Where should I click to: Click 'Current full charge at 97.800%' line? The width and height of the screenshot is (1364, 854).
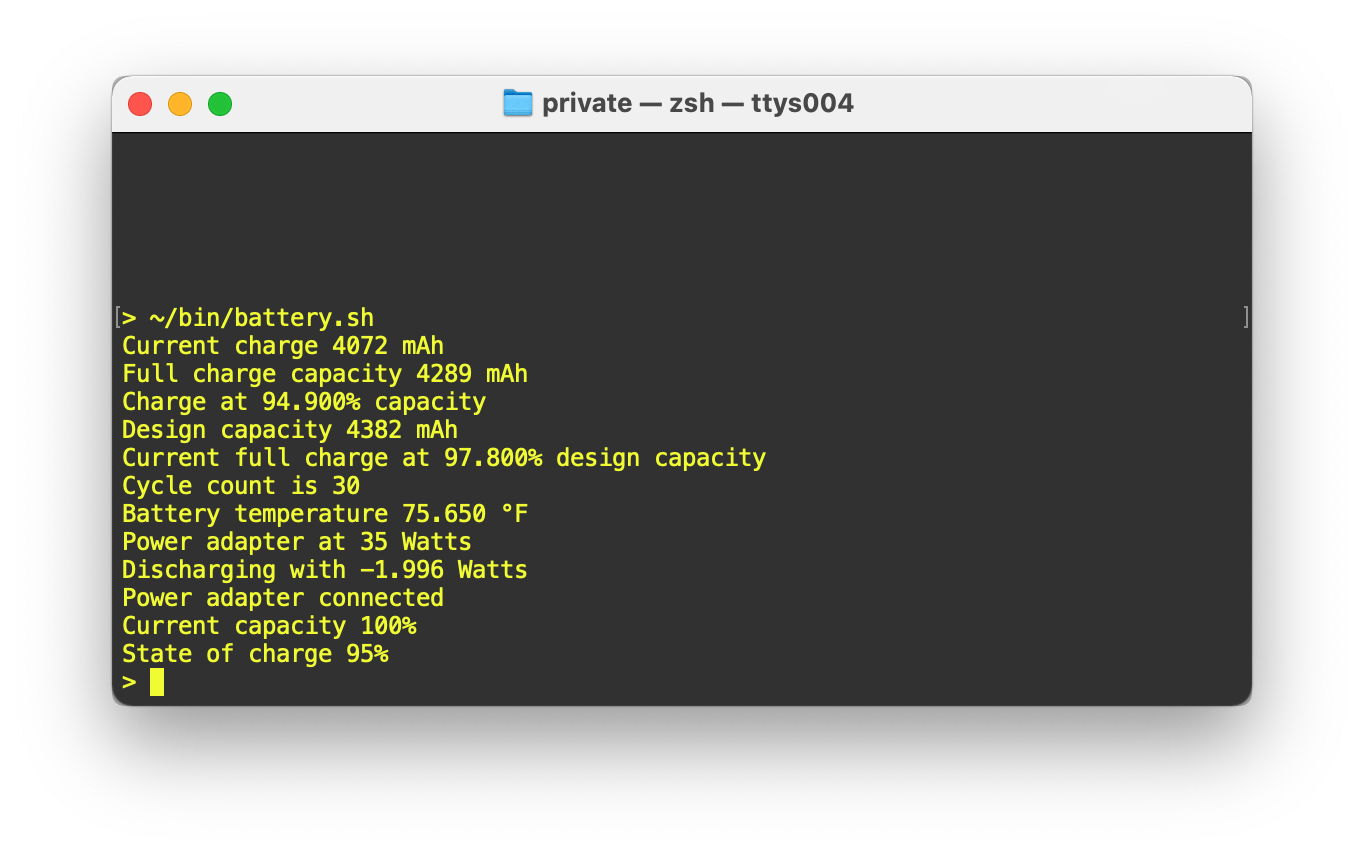tap(444, 458)
